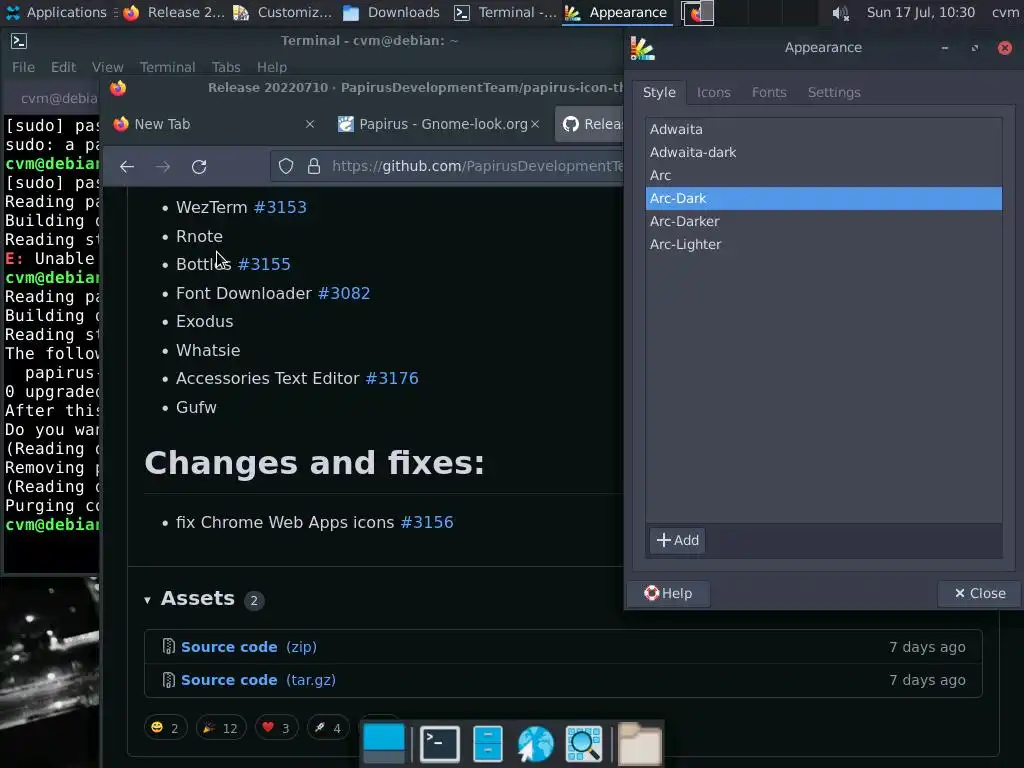
Task: Select Arc-Lighter style
Action: coord(824,244)
